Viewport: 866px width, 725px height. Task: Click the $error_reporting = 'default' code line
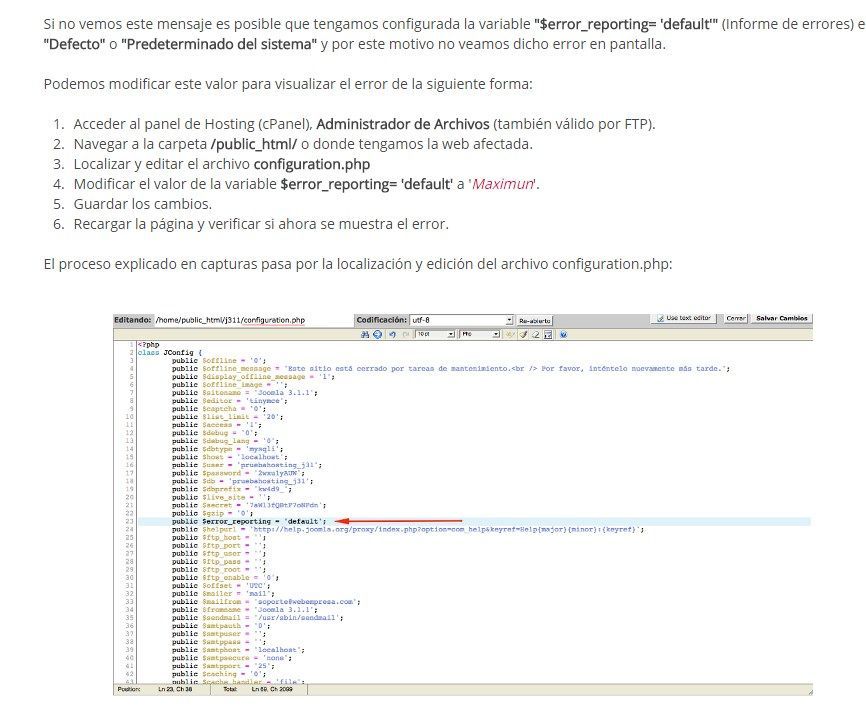pyautogui.click(x=249, y=521)
